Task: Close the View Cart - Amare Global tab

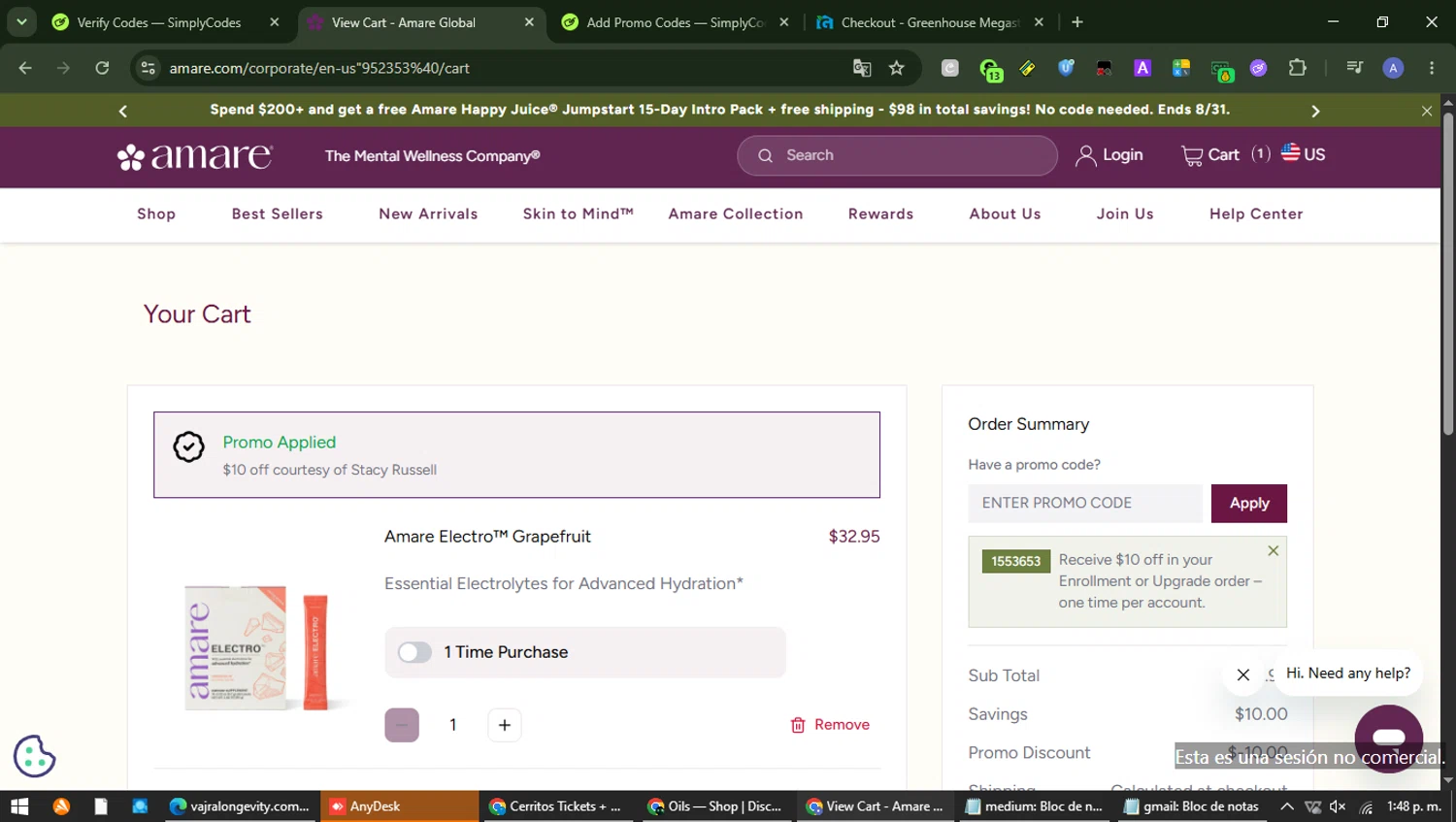Action: [x=529, y=22]
